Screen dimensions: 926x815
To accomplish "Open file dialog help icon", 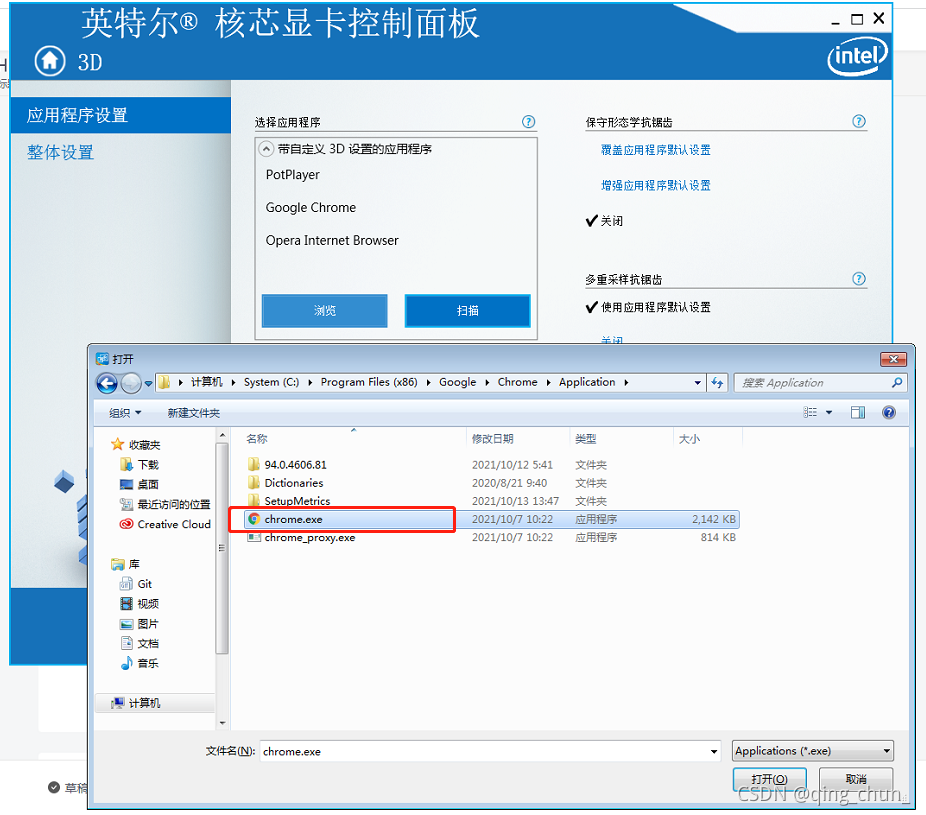I will point(888,412).
